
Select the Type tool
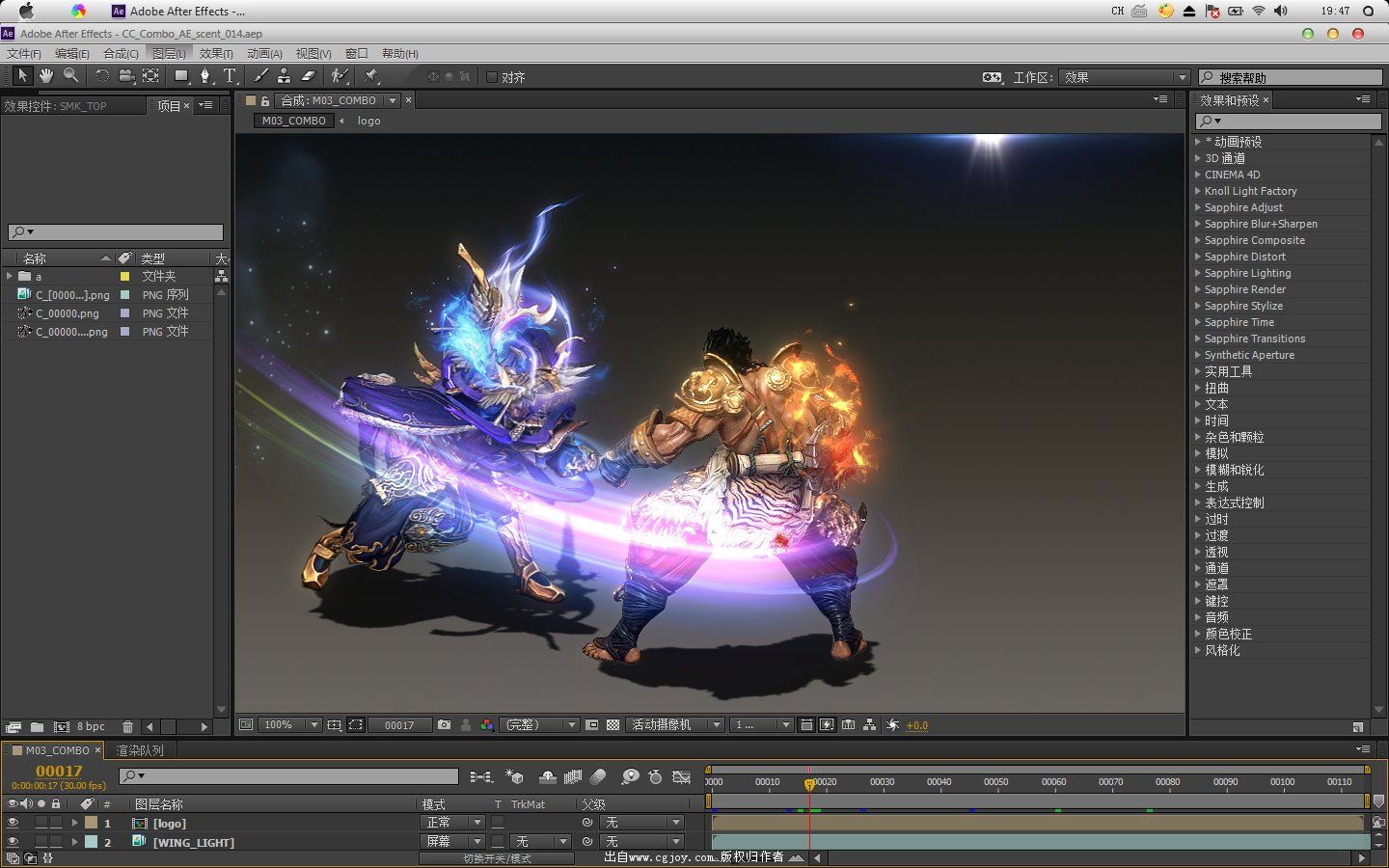tap(230, 76)
